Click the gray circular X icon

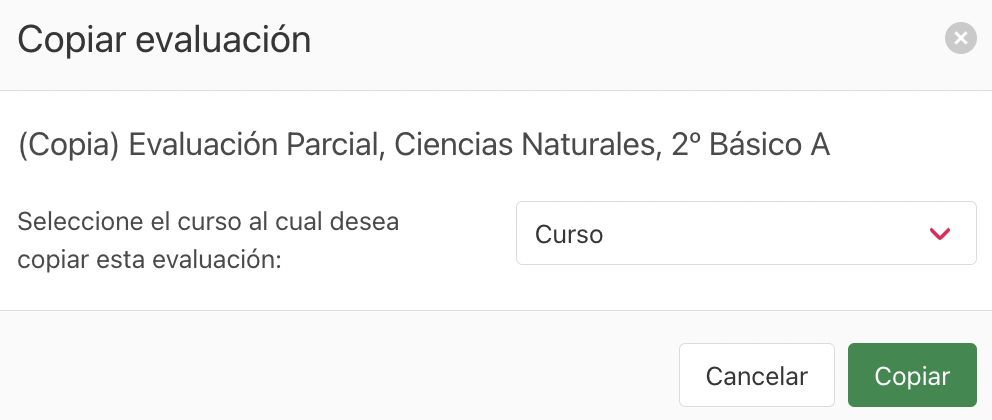(x=960, y=38)
